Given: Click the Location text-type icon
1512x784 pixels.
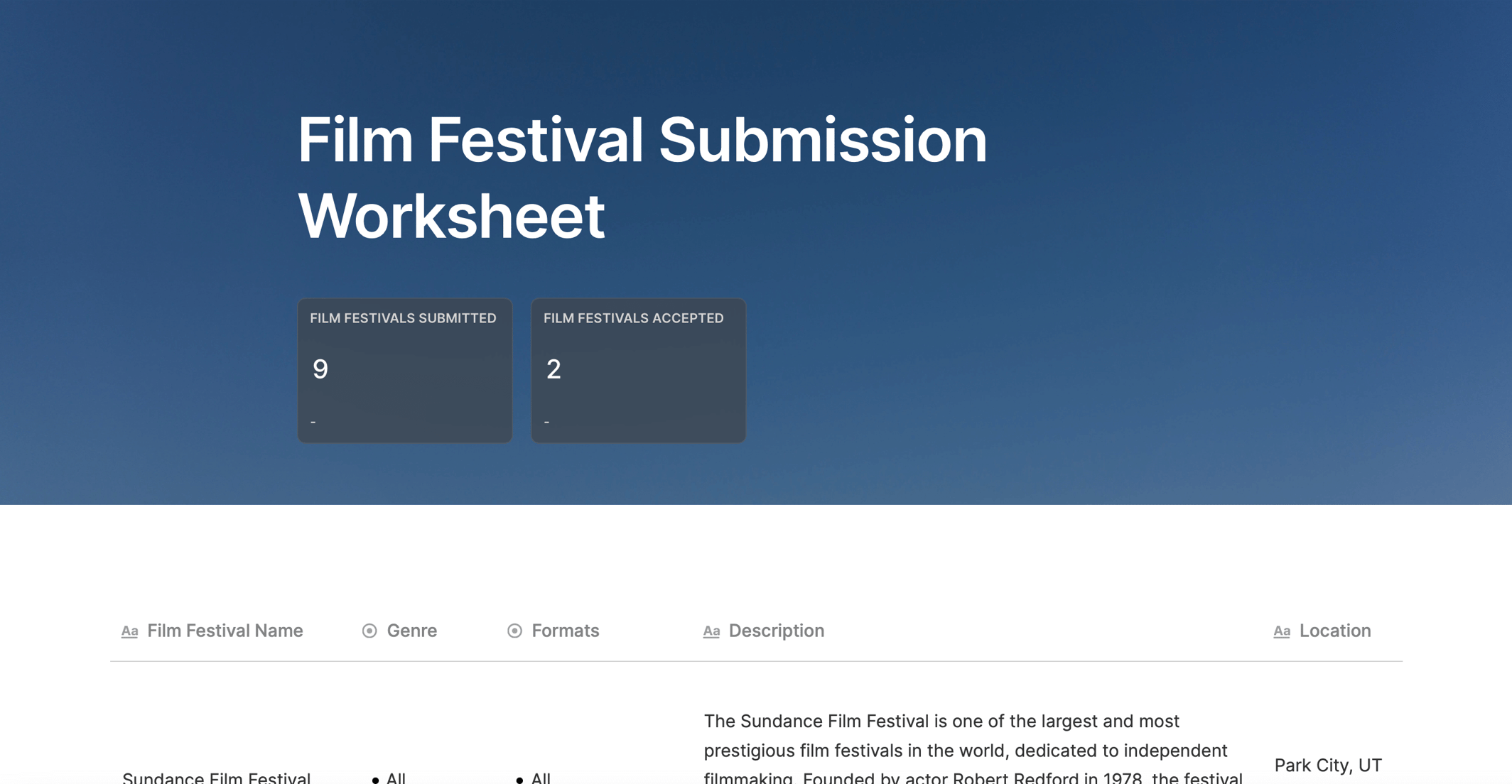Looking at the screenshot, I should click(1282, 631).
